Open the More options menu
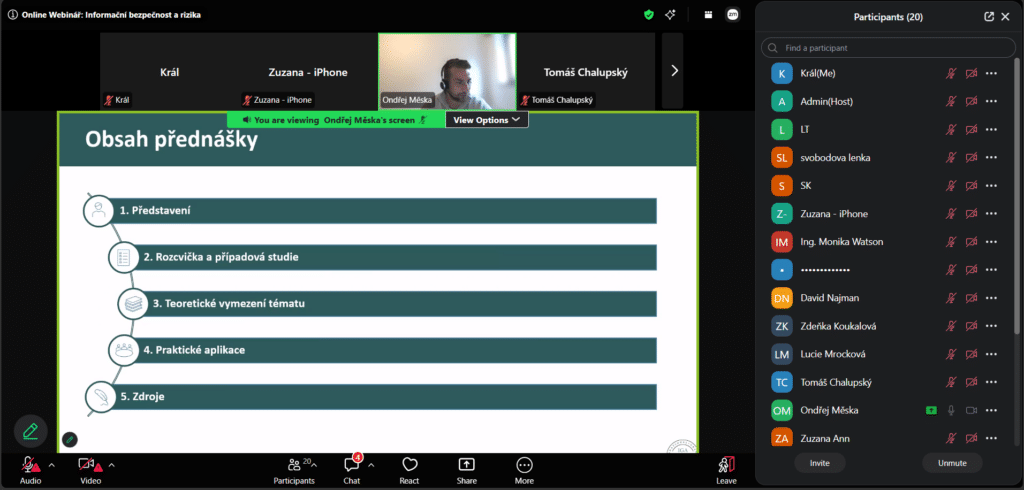 [x=524, y=470]
